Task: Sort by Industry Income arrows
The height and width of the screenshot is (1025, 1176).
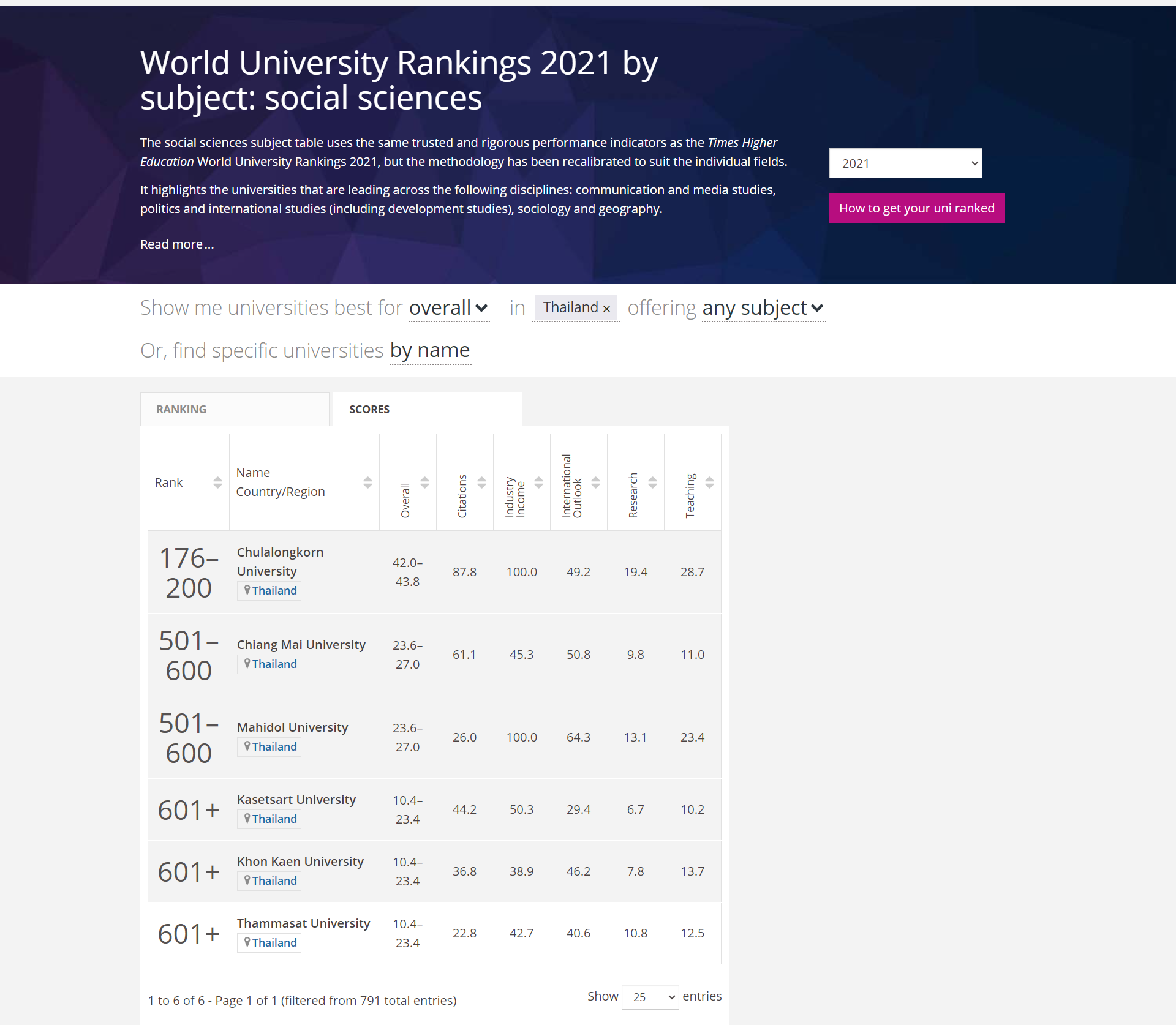Action: pyautogui.click(x=538, y=482)
